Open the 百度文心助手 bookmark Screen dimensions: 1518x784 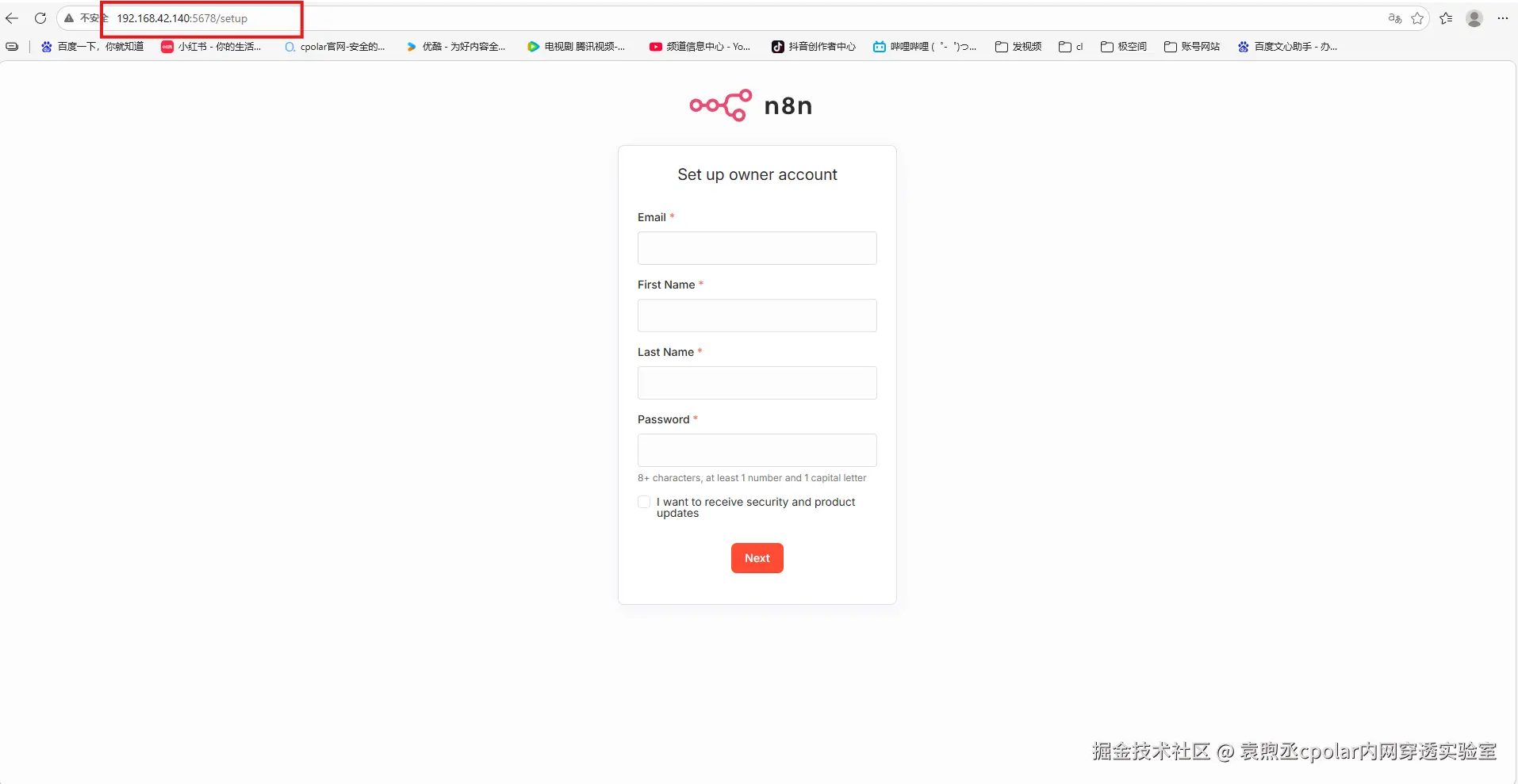click(1288, 47)
